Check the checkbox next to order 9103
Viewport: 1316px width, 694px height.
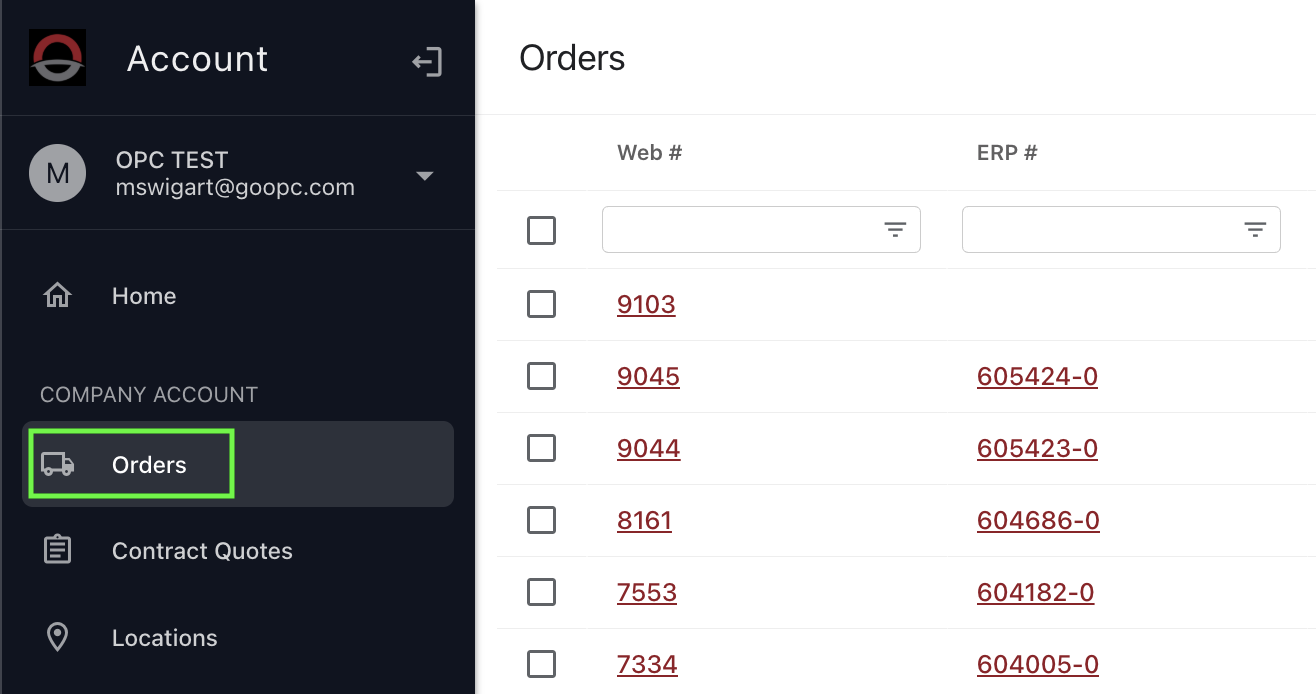pyautogui.click(x=541, y=304)
